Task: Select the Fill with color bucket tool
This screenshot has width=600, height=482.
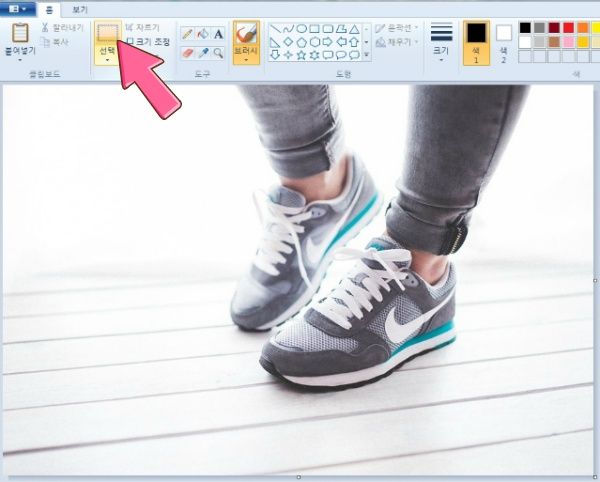Action: pos(203,34)
